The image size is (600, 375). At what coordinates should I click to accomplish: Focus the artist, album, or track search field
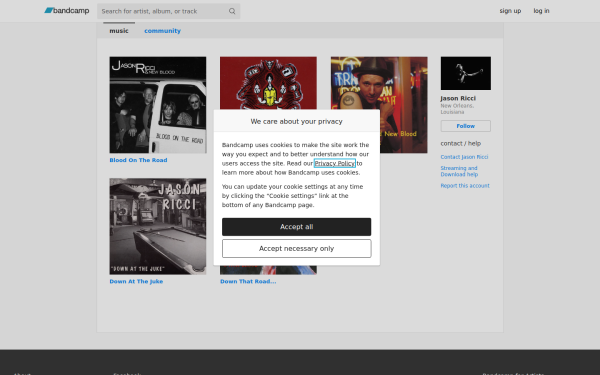click(168, 11)
